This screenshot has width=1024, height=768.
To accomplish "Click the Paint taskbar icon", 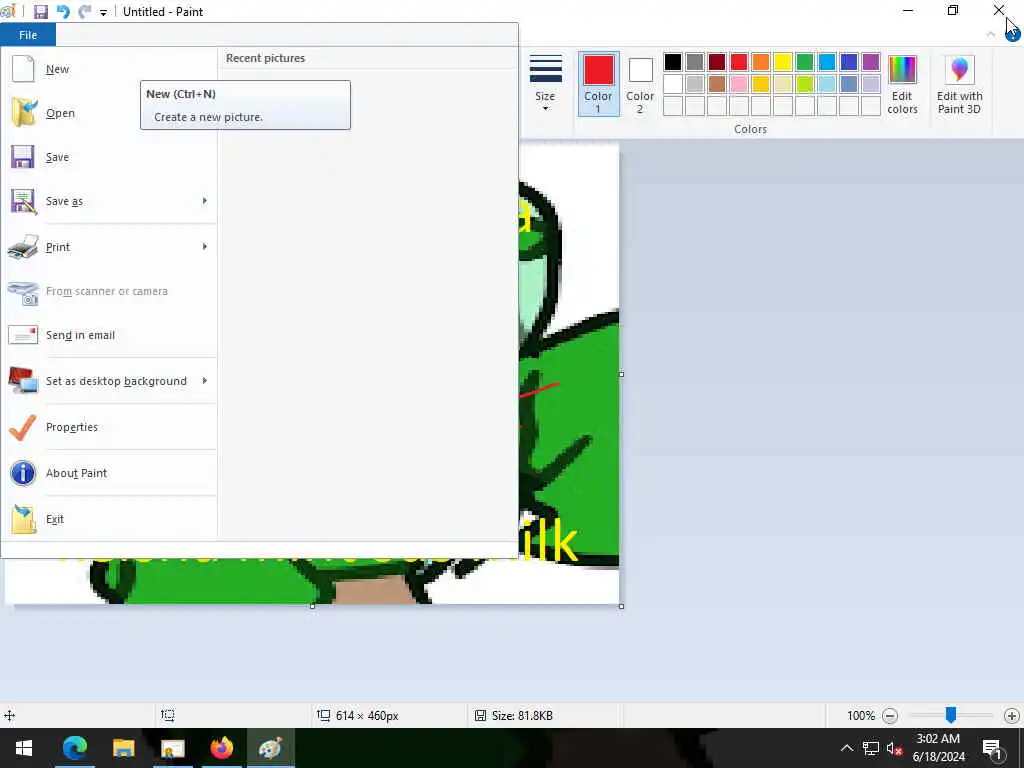I will pyautogui.click(x=270, y=748).
